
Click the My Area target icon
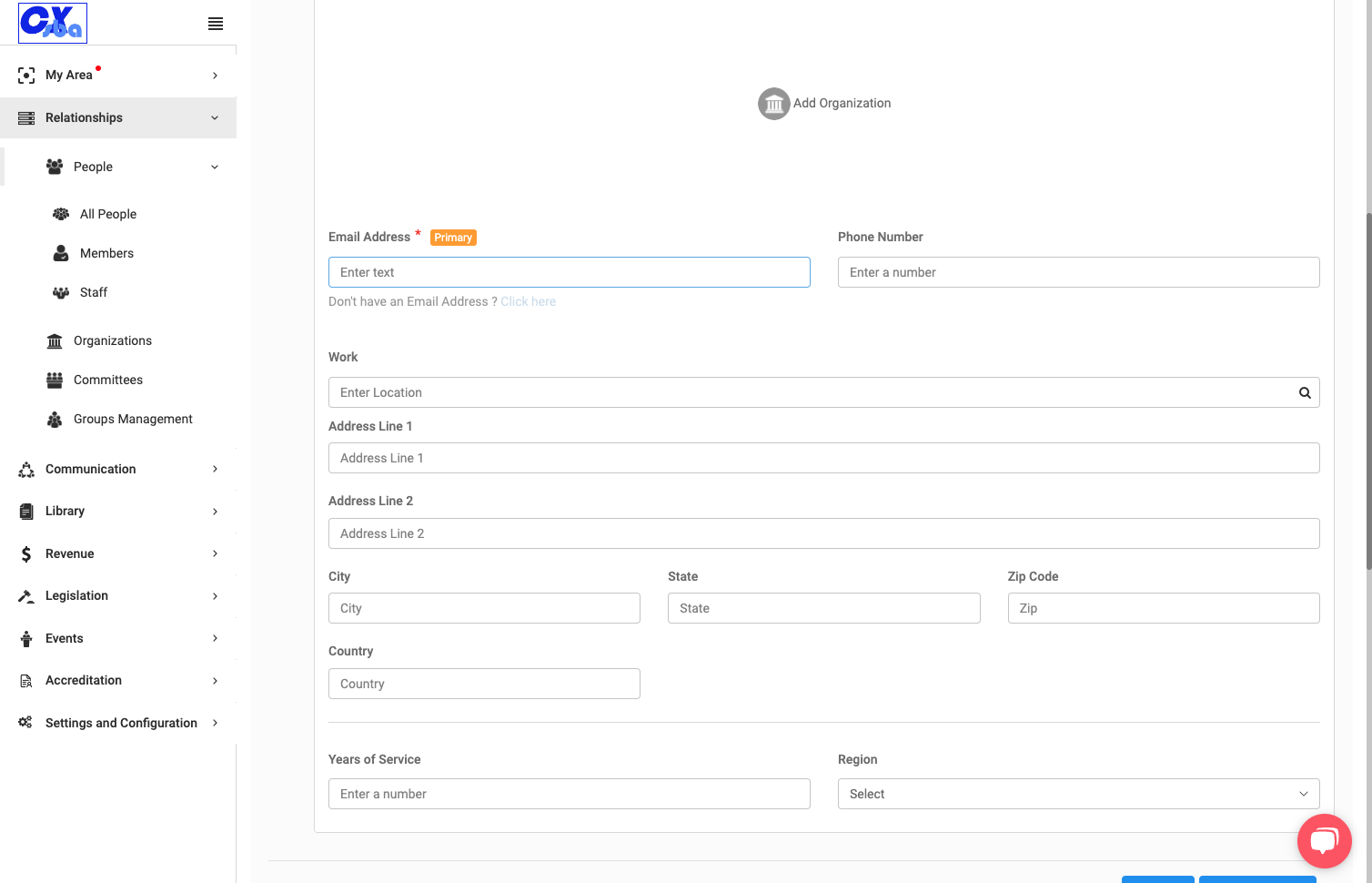(26, 76)
